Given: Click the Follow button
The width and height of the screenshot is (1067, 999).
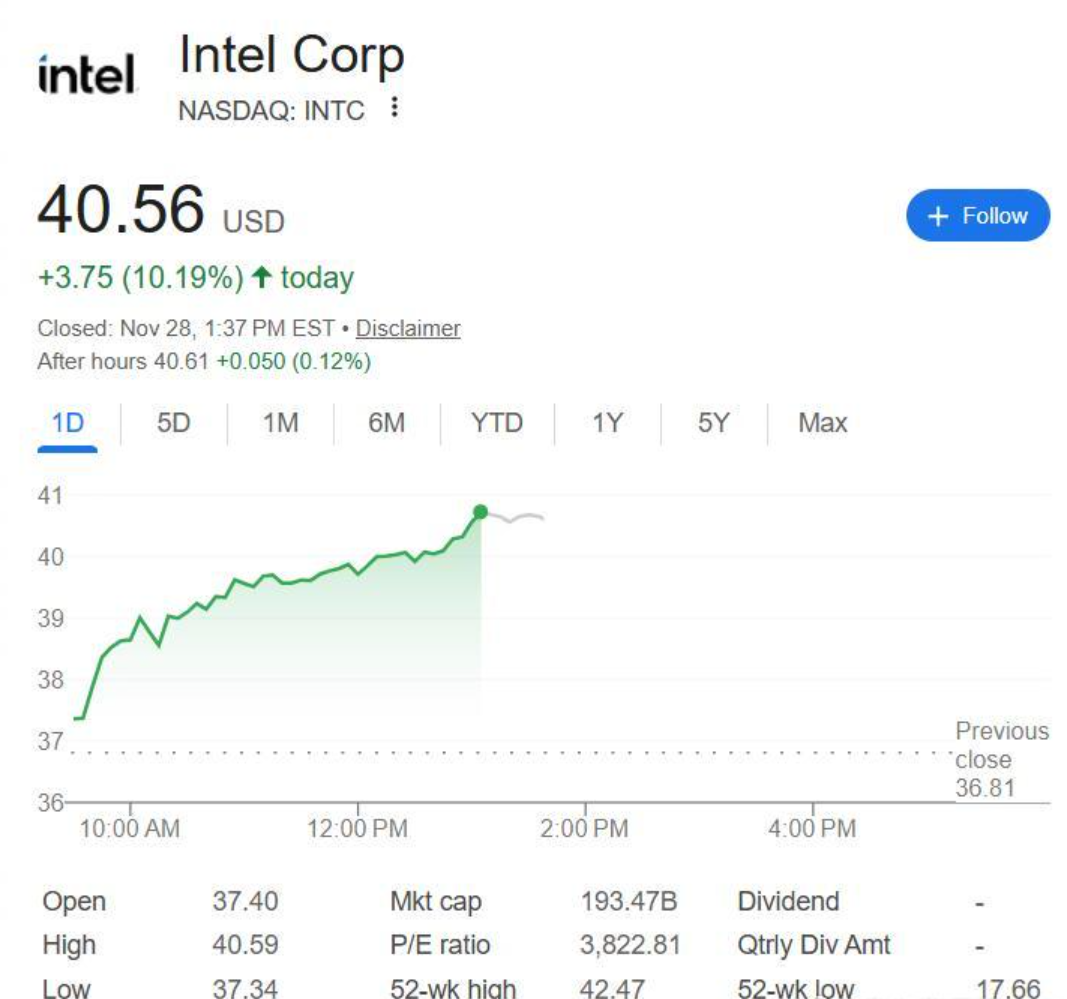Looking at the screenshot, I should point(977,216).
